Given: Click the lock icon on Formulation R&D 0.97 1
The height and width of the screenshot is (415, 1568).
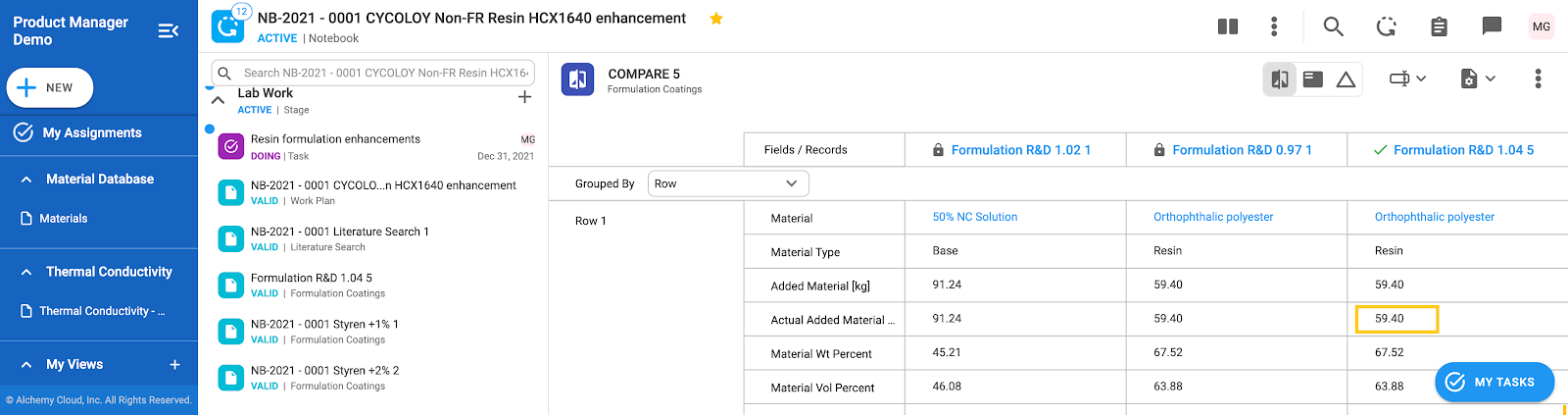Looking at the screenshot, I should [x=1159, y=150].
